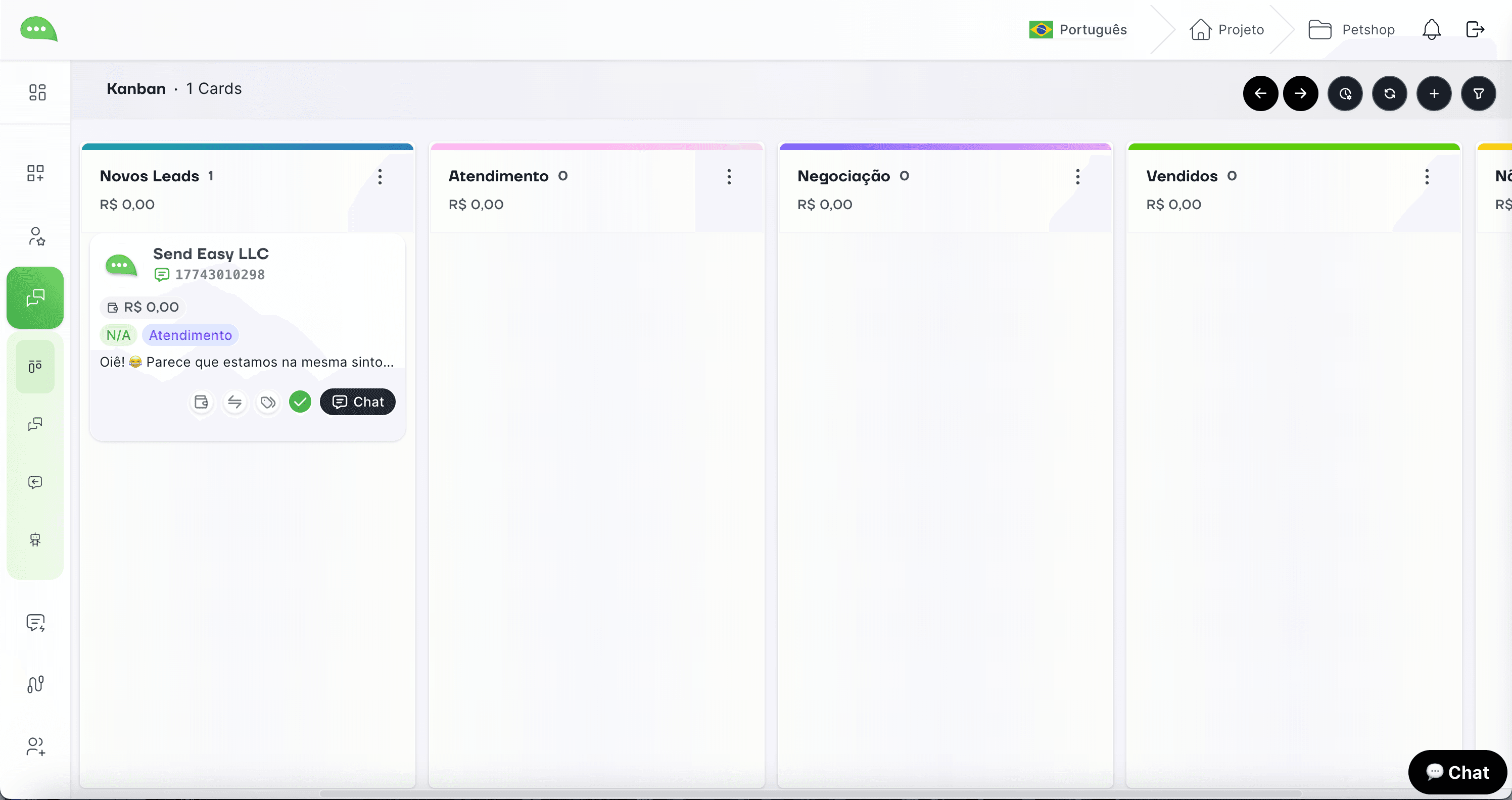Click the clock settings icon button
Viewport: 1512px width, 800px height.
click(1345, 93)
